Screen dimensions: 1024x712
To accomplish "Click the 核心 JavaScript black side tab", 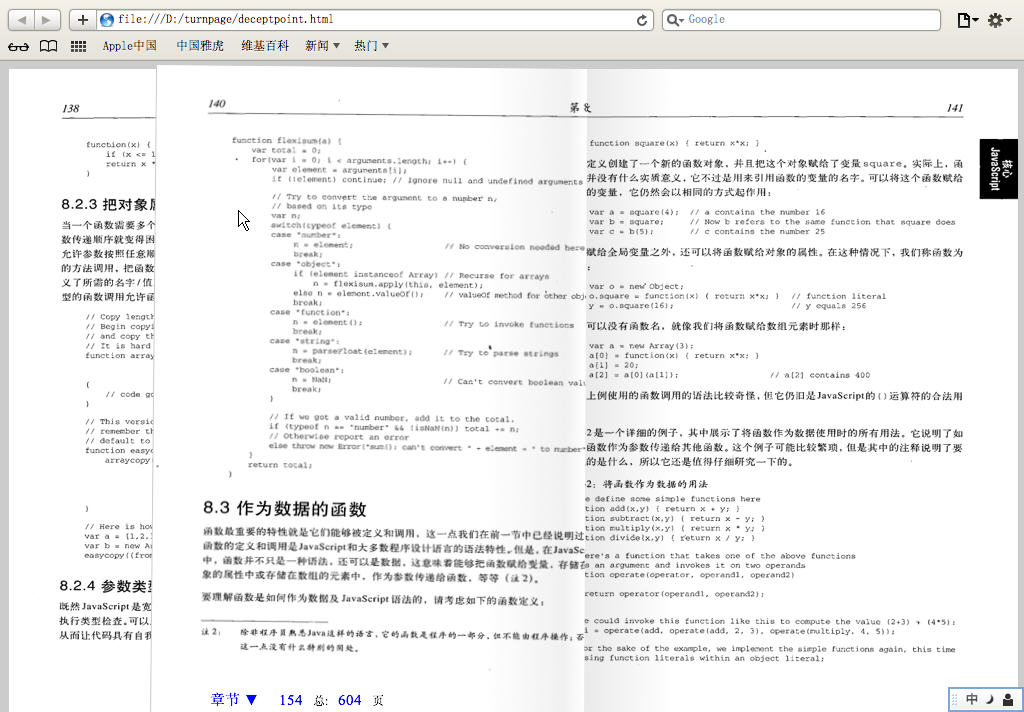I will point(999,169).
